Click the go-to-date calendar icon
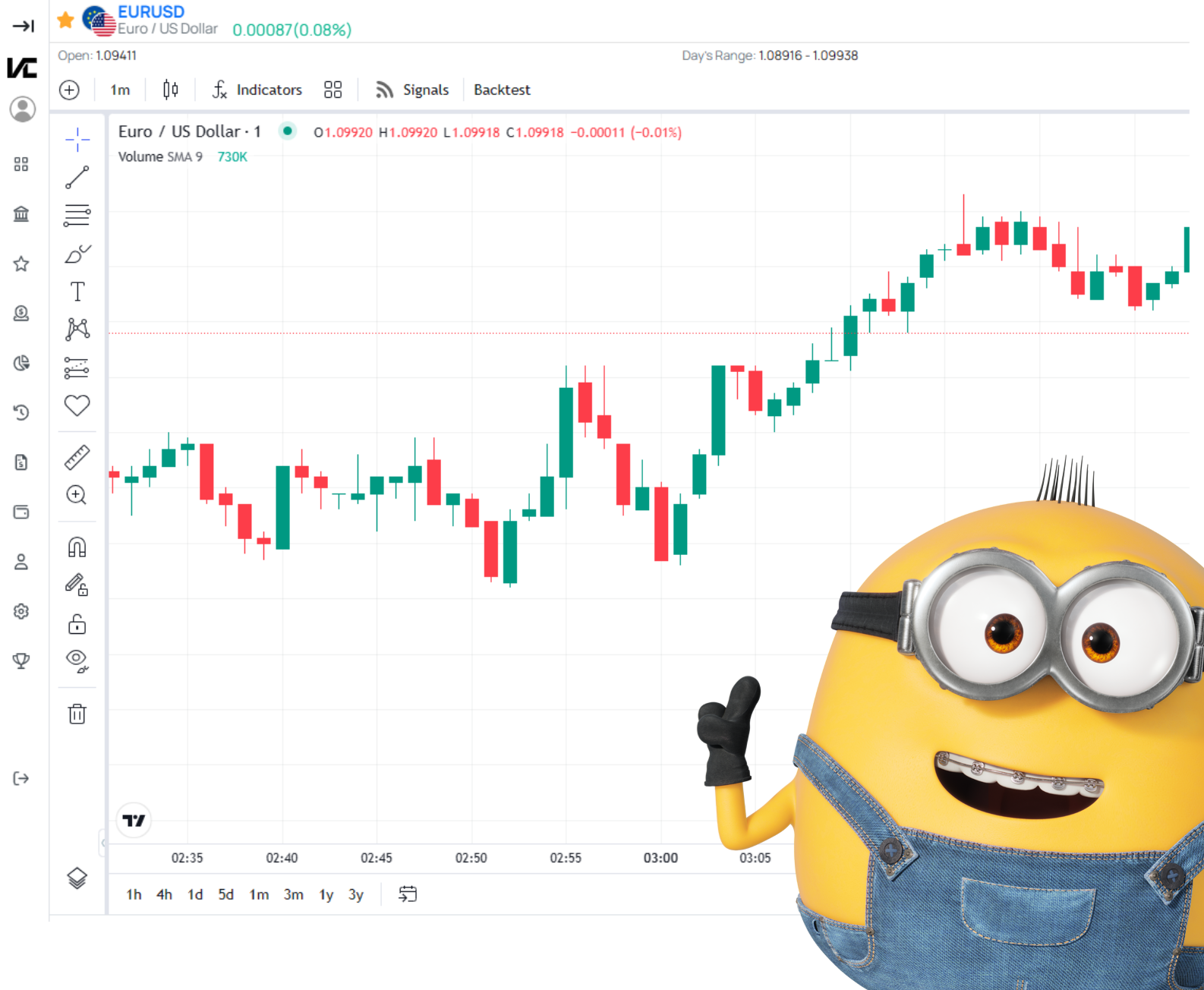The image size is (1204, 990). pos(408,894)
